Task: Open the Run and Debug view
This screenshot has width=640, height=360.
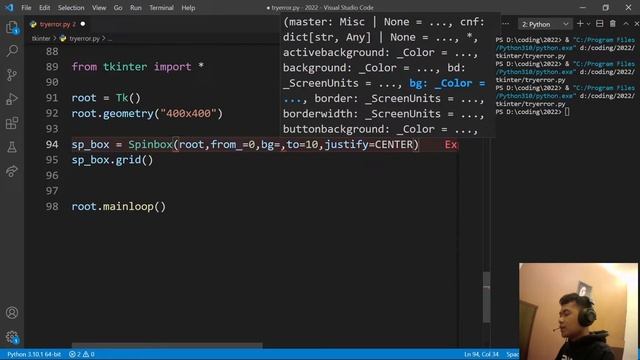Action: tap(12, 99)
